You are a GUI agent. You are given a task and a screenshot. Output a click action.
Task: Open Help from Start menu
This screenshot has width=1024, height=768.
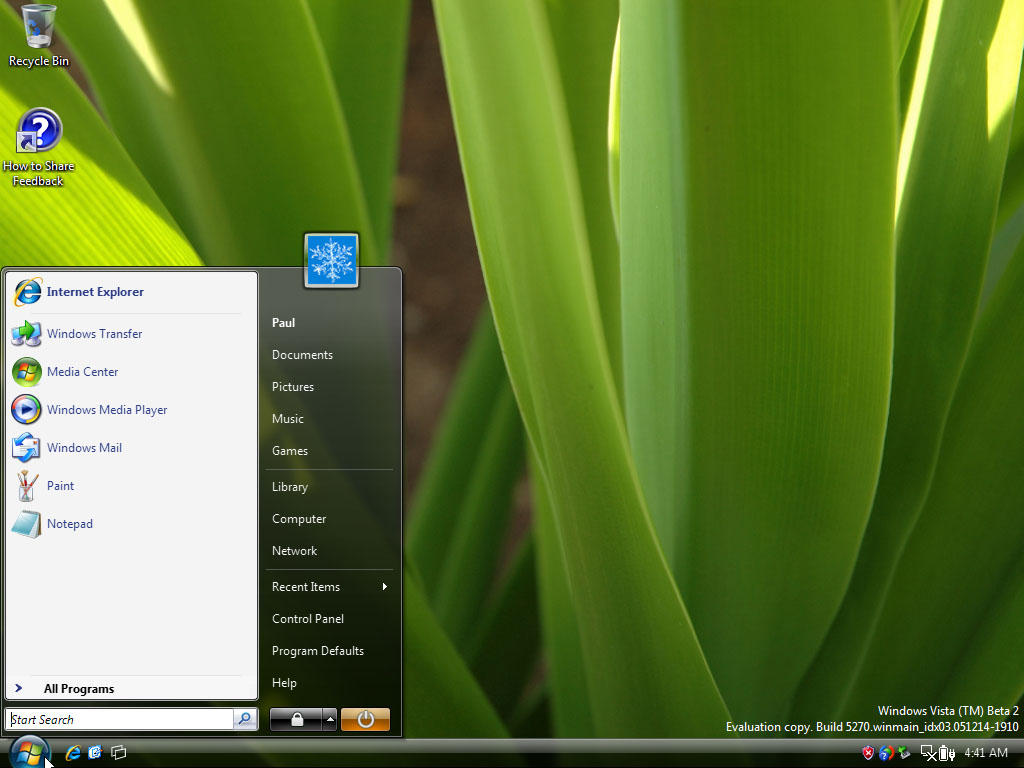(x=284, y=682)
